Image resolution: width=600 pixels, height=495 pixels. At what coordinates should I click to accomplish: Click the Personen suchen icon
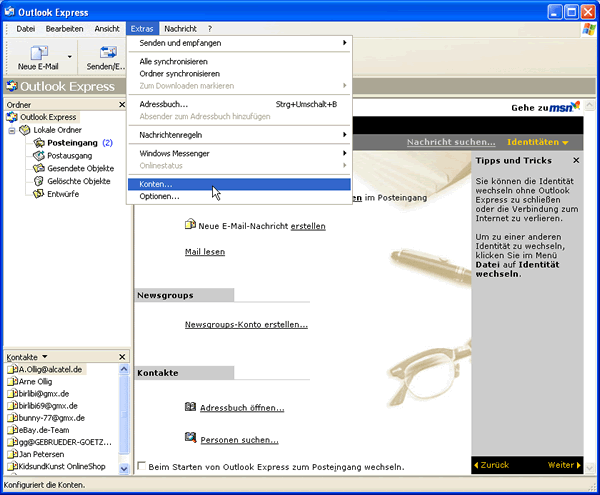point(190,438)
